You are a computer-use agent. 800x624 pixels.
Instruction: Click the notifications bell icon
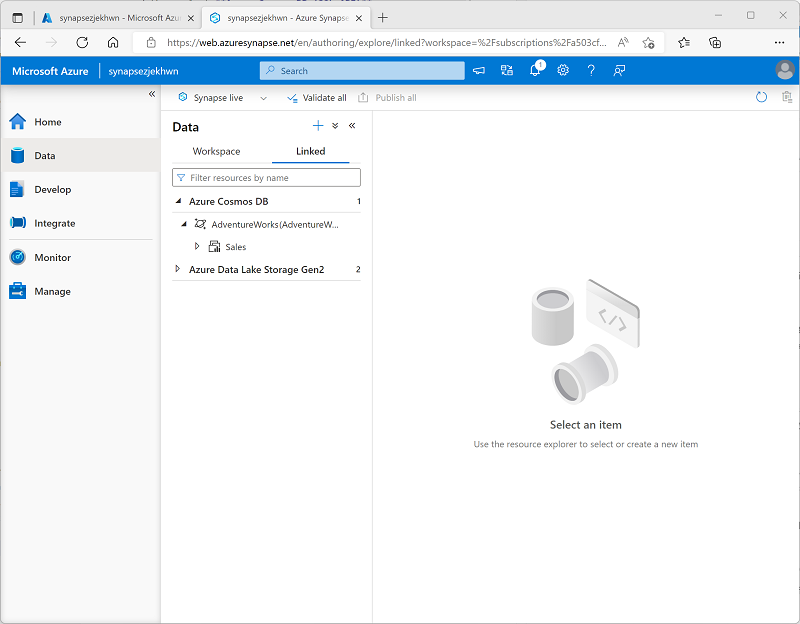pyautogui.click(x=535, y=70)
